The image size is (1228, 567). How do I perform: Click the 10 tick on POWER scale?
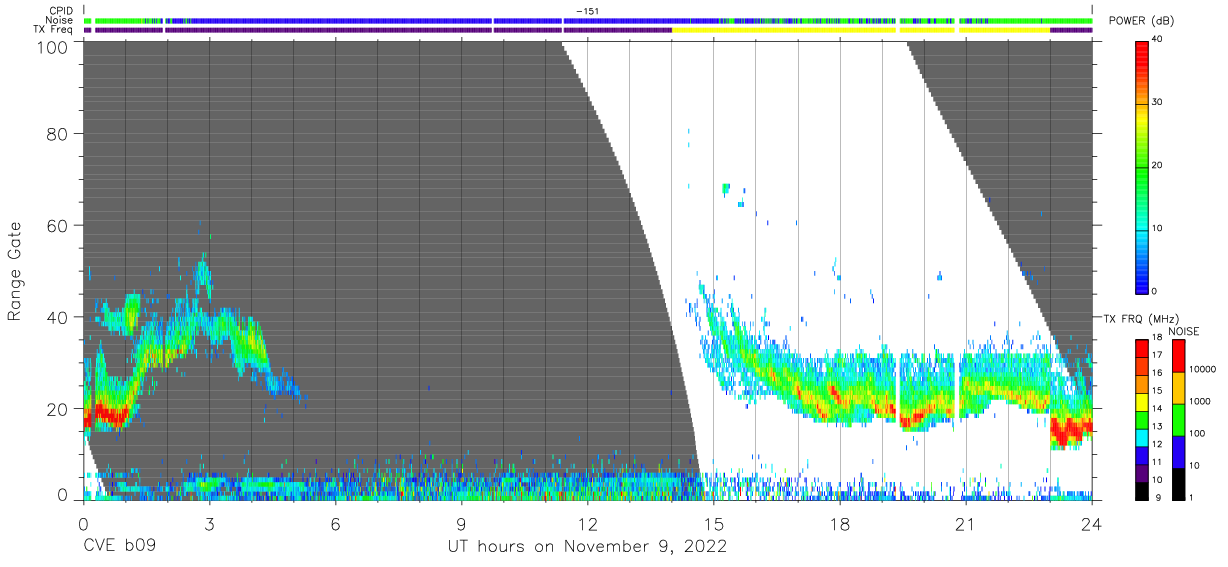coord(1158,229)
